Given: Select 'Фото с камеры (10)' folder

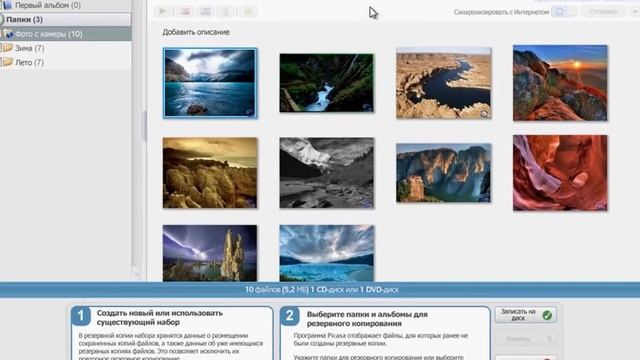Looking at the screenshot, I should click(x=65, y=34).
